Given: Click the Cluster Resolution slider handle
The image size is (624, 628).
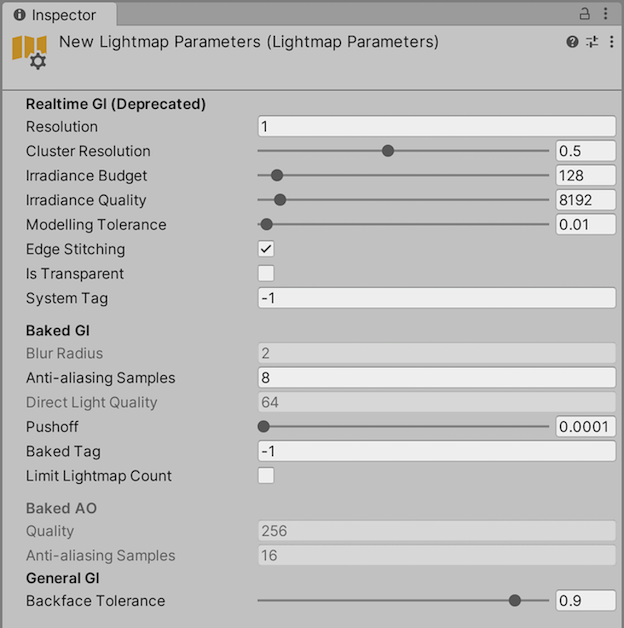Looking at the screenshot, I should [388, 151].
